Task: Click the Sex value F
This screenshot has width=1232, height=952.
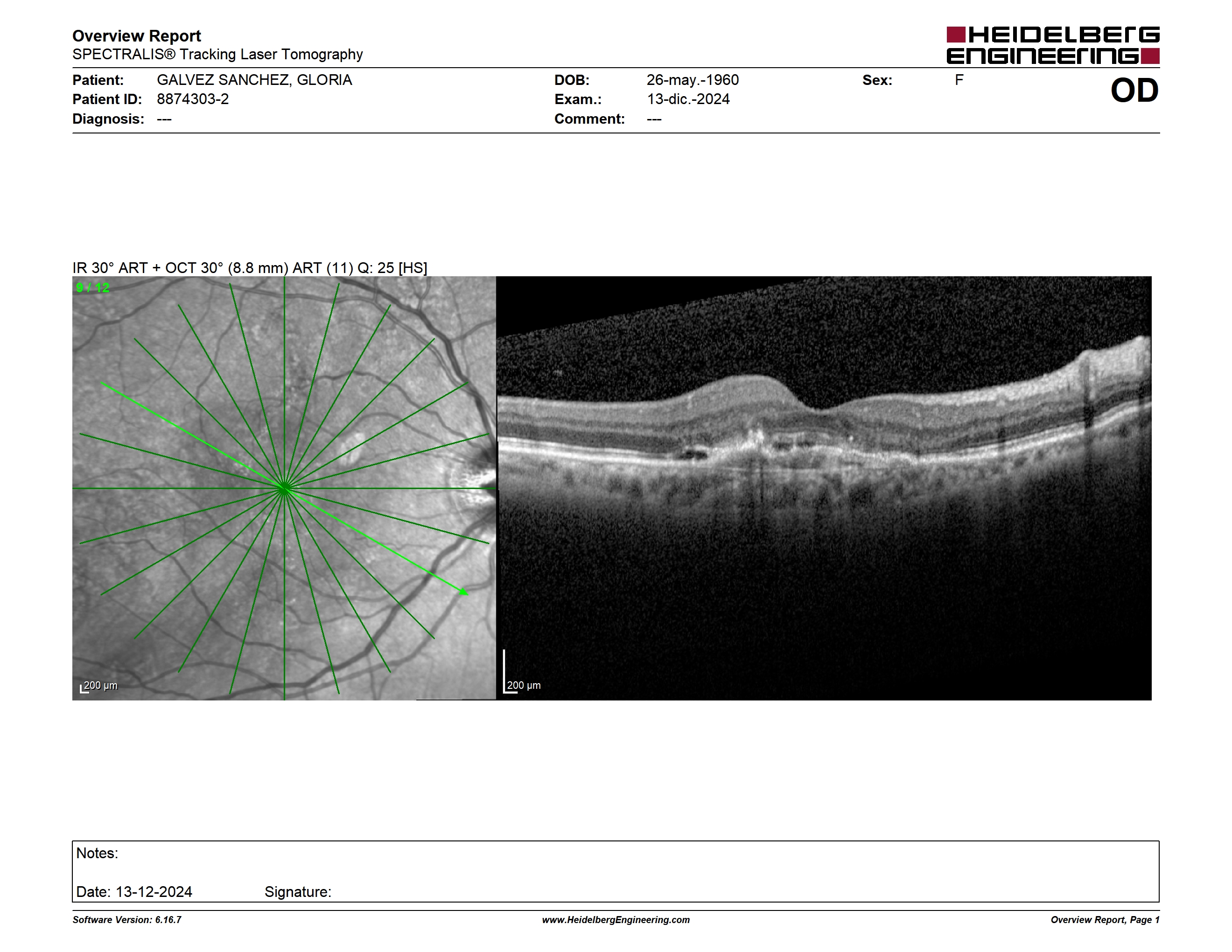Action: tap(959, 80)
